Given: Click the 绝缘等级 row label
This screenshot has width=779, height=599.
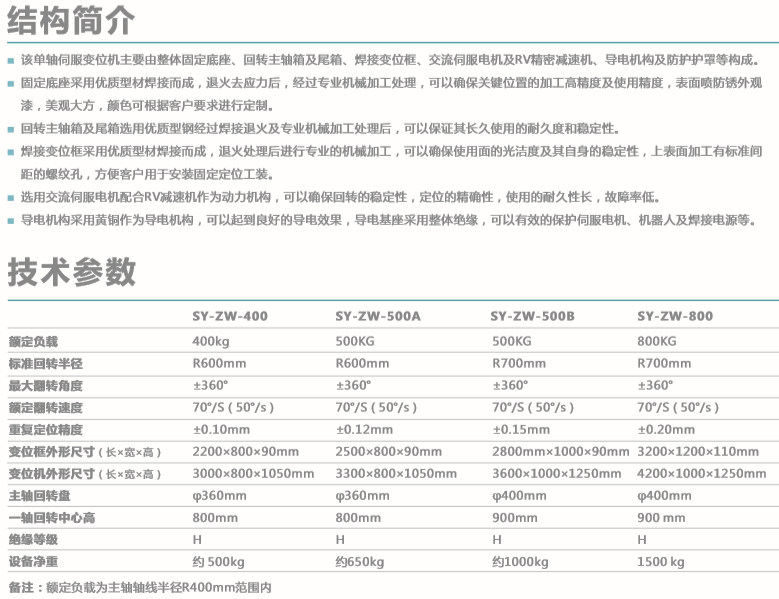Looking at the screenshot, I should [x=33, y=539].
